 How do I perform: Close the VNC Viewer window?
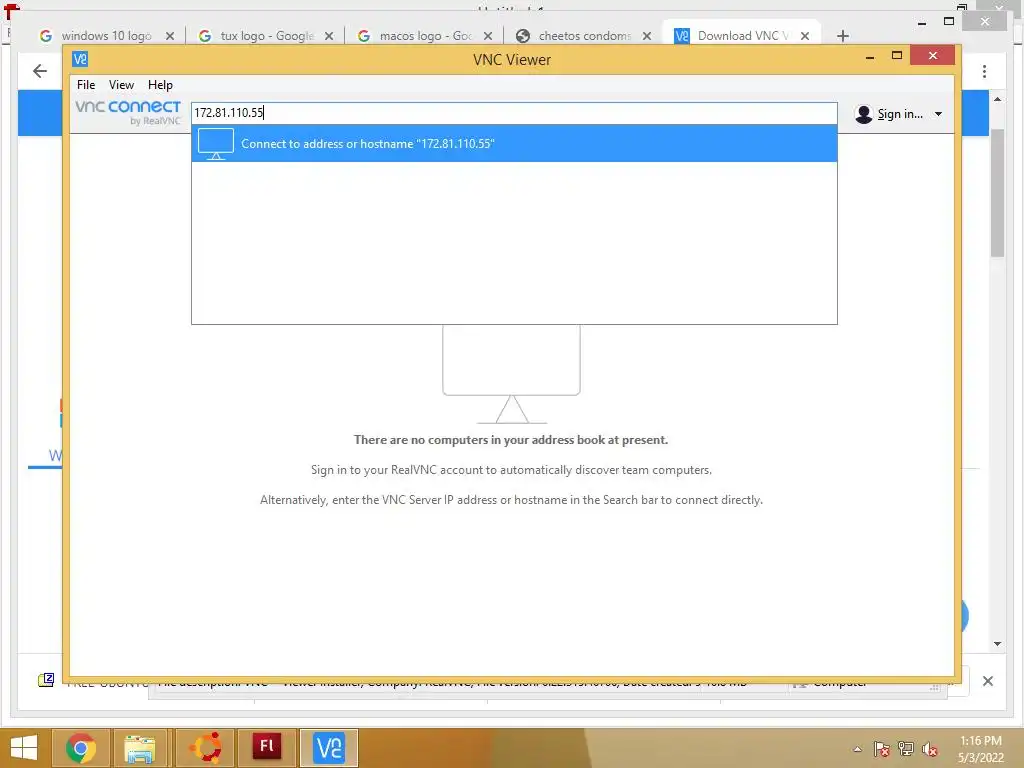click(933, 56)
